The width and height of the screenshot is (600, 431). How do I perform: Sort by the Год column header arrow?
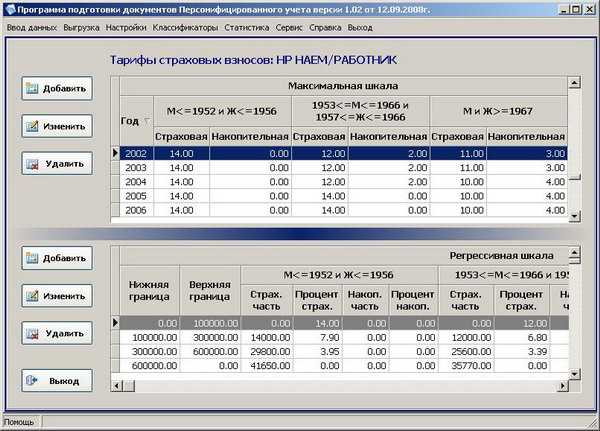[147, 121]
